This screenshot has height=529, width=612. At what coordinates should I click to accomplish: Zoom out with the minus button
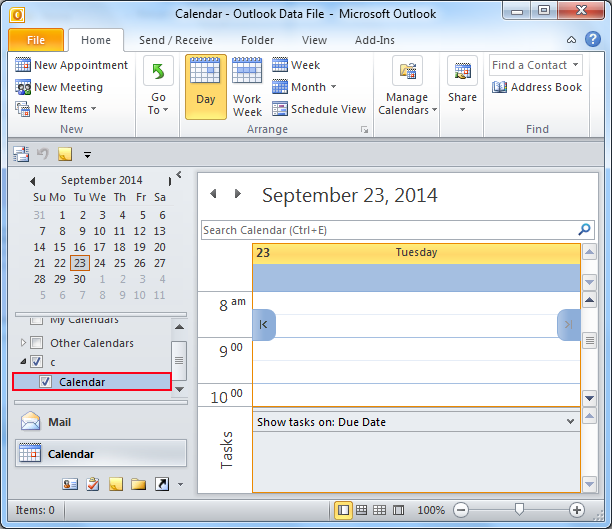click(x=461, y=510)
